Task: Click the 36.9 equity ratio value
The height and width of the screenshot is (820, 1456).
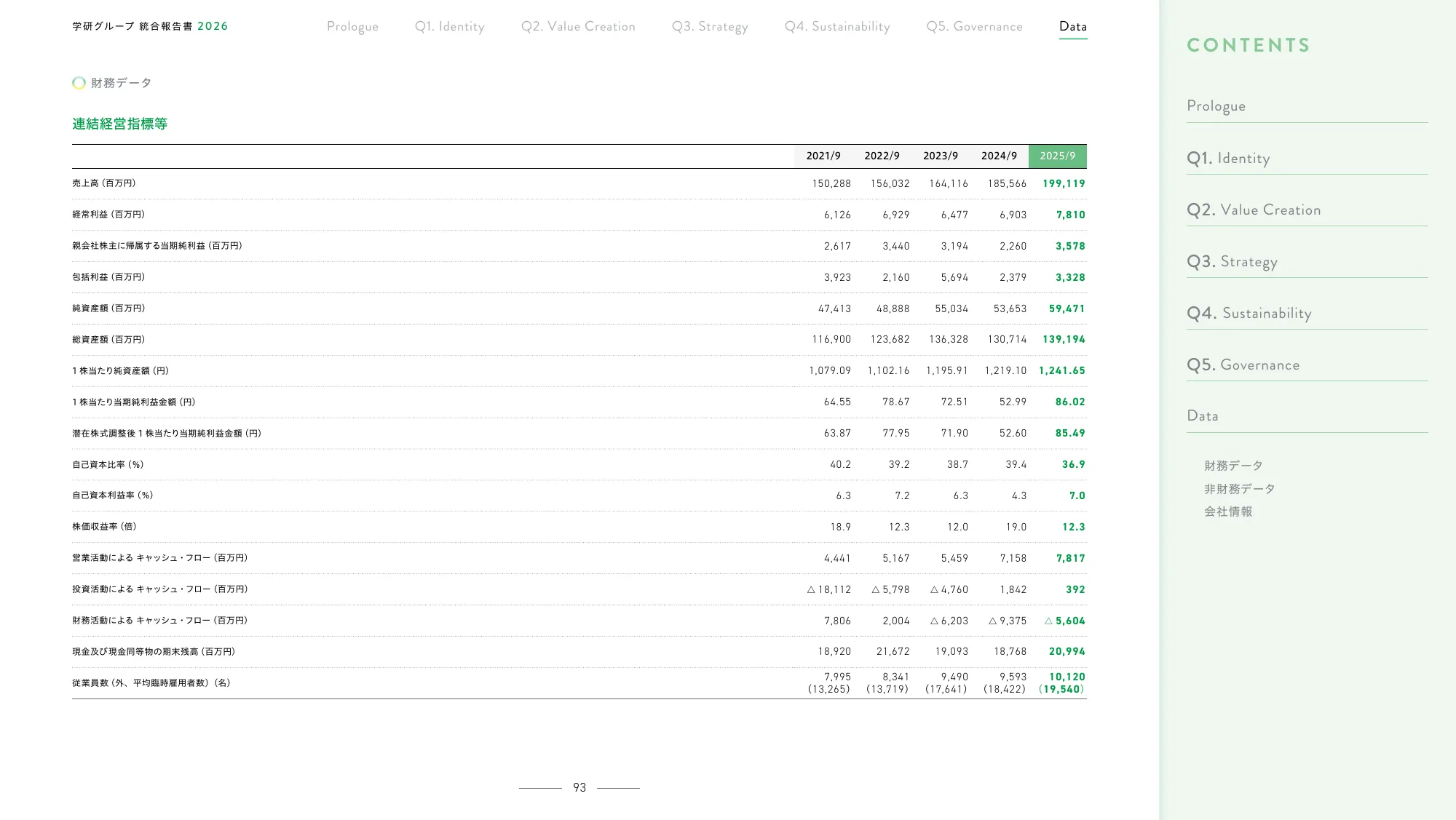Action: [x=1074, y=464]
